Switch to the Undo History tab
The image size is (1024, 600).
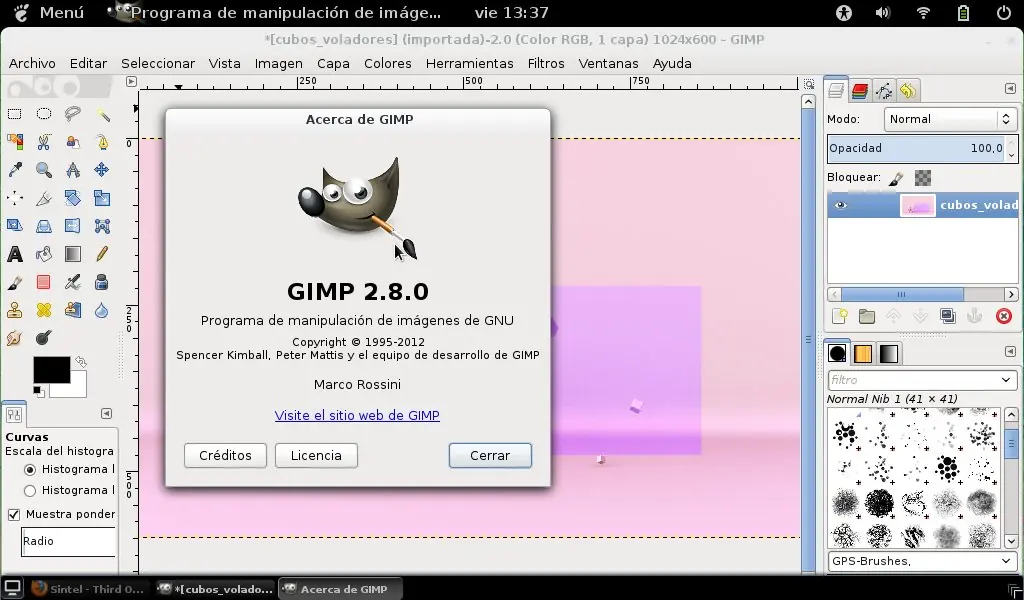[908, 91]
